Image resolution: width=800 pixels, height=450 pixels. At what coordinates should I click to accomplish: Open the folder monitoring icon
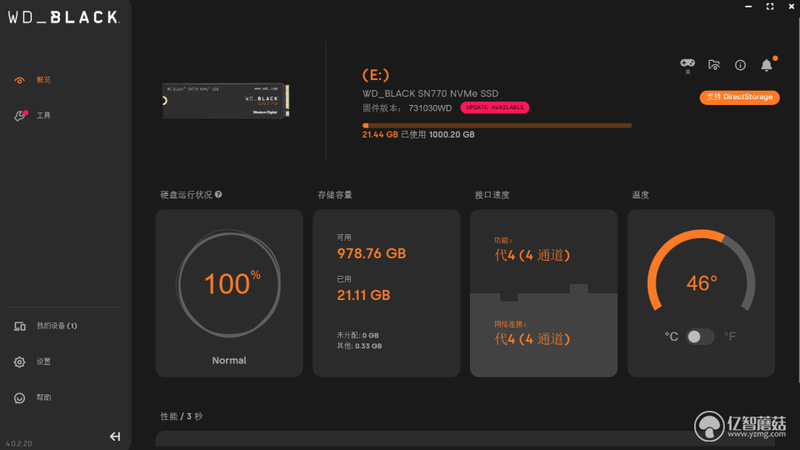714,65
